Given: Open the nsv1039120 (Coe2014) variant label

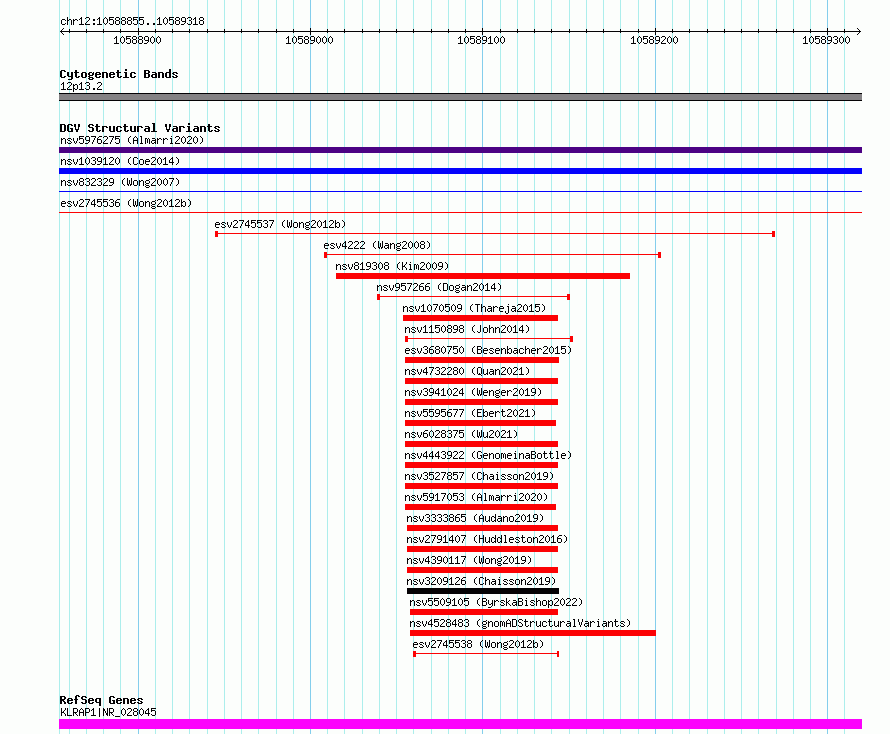Looking at the screenshot, I should tap(120, 161).
